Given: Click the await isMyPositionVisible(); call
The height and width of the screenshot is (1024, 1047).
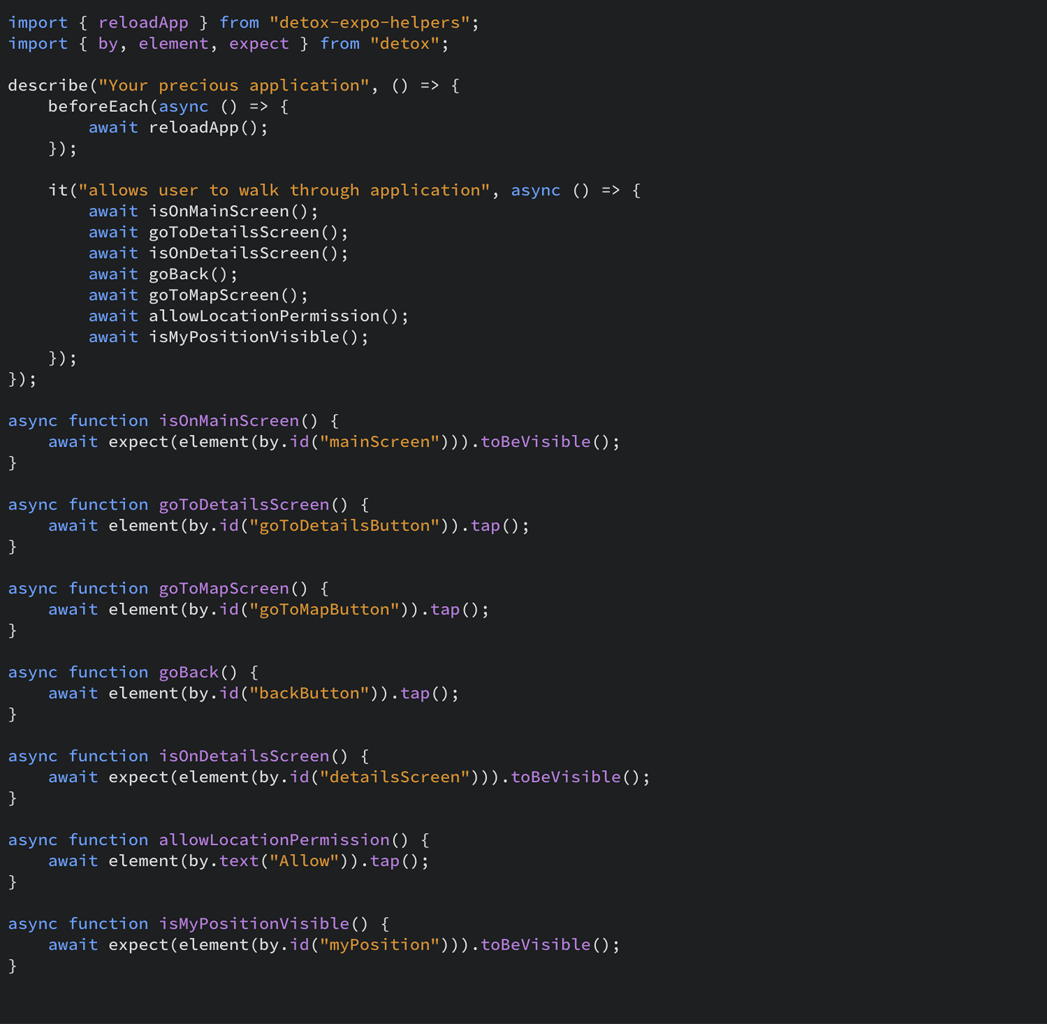Looking at the screenshot, I should [228, 337].
